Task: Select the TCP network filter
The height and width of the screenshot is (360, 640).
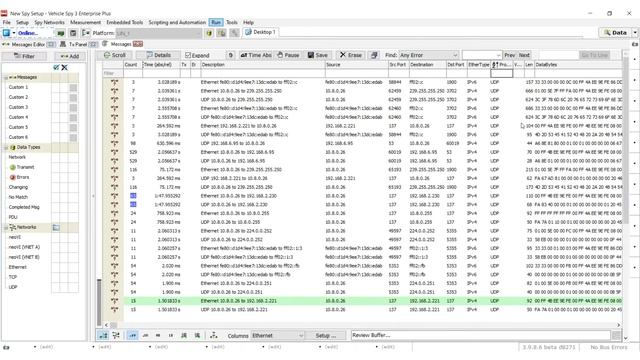Action: [x=13, y=277]
